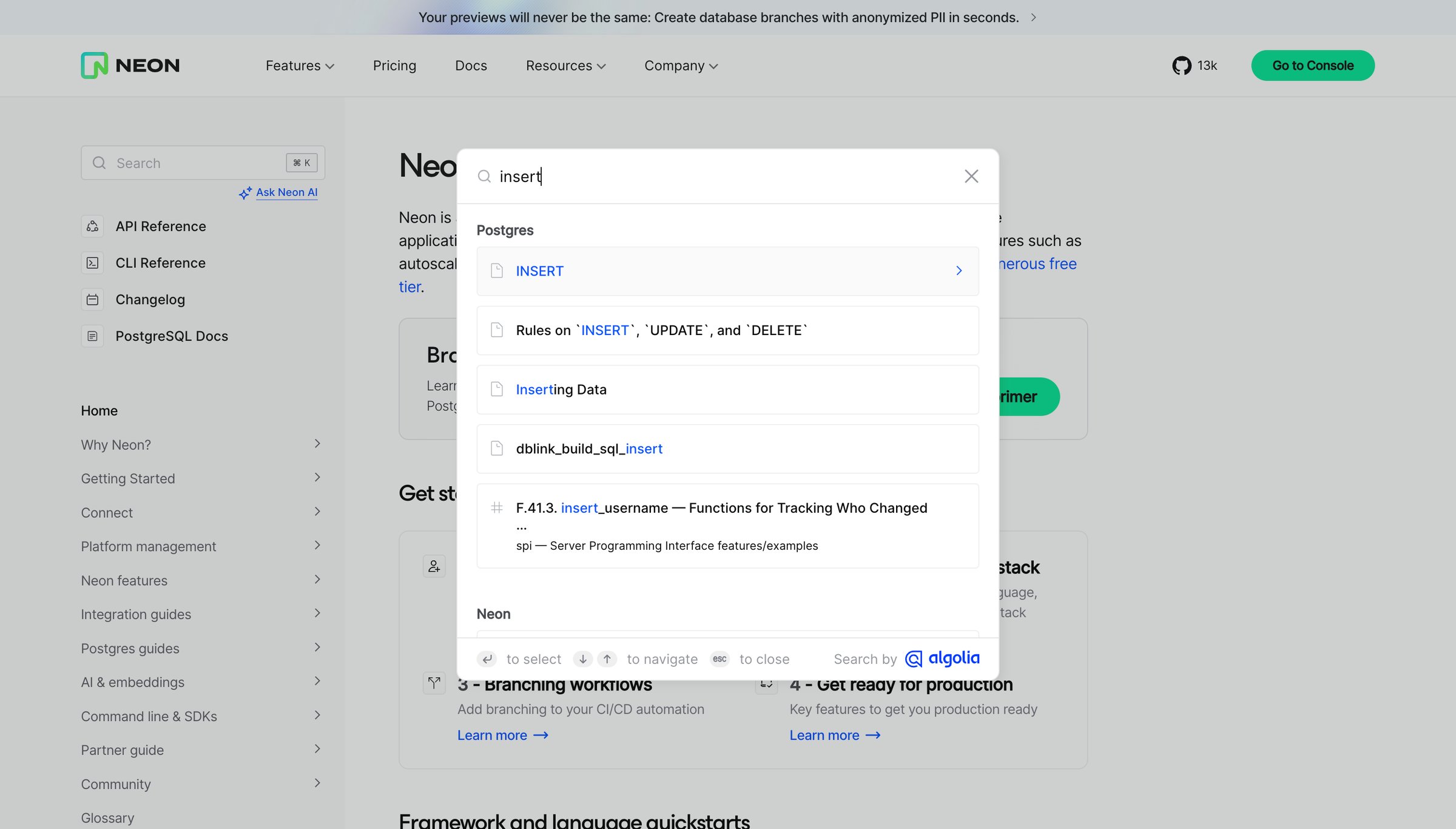The width and height of the screenshot is (1456, 829).
Task: Click the announcement banner arrow icon
Action: click(x=1033, y=18)
